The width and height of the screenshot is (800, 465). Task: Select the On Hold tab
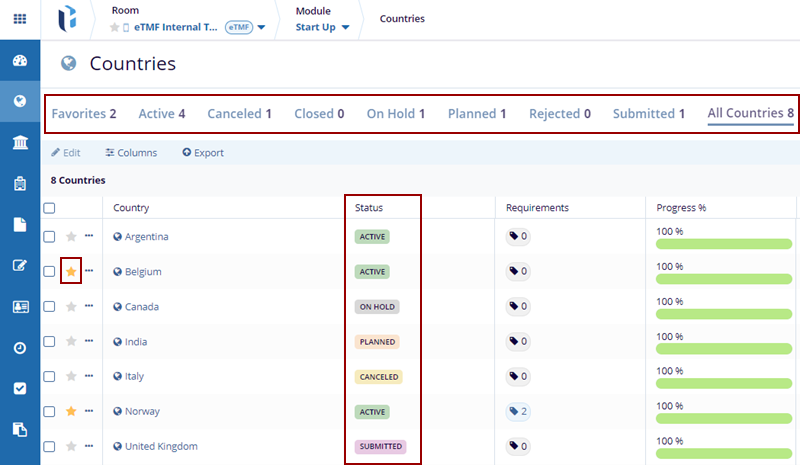pyautogui.click(x=396, y=114)
